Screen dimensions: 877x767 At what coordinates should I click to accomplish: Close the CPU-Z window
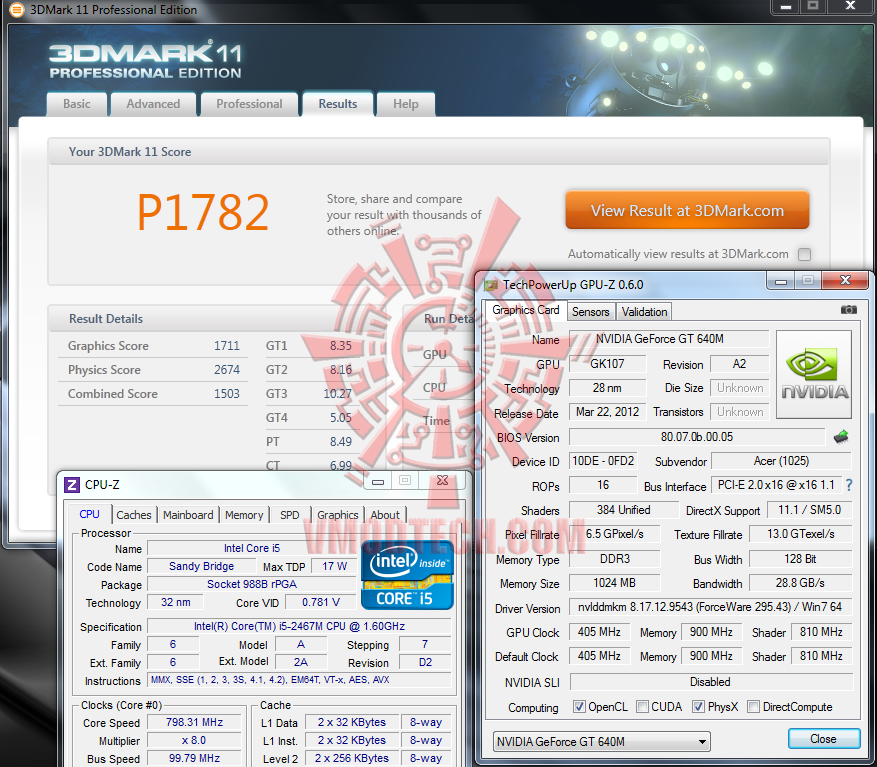(x=442, y=481)
